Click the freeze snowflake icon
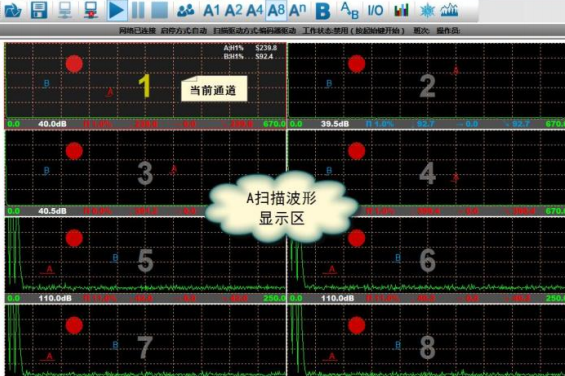Viewport: 565px width, 376px height. tap(427, 10)
